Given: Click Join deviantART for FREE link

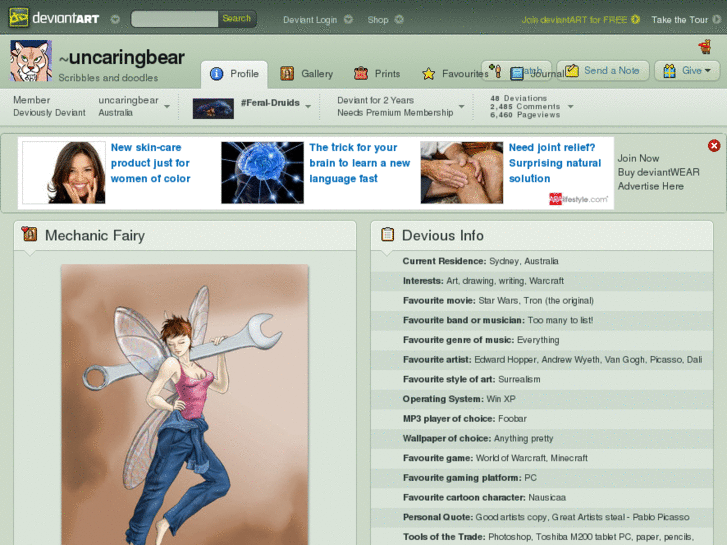Looking at the screenshot, I should (x=574, y=20).
